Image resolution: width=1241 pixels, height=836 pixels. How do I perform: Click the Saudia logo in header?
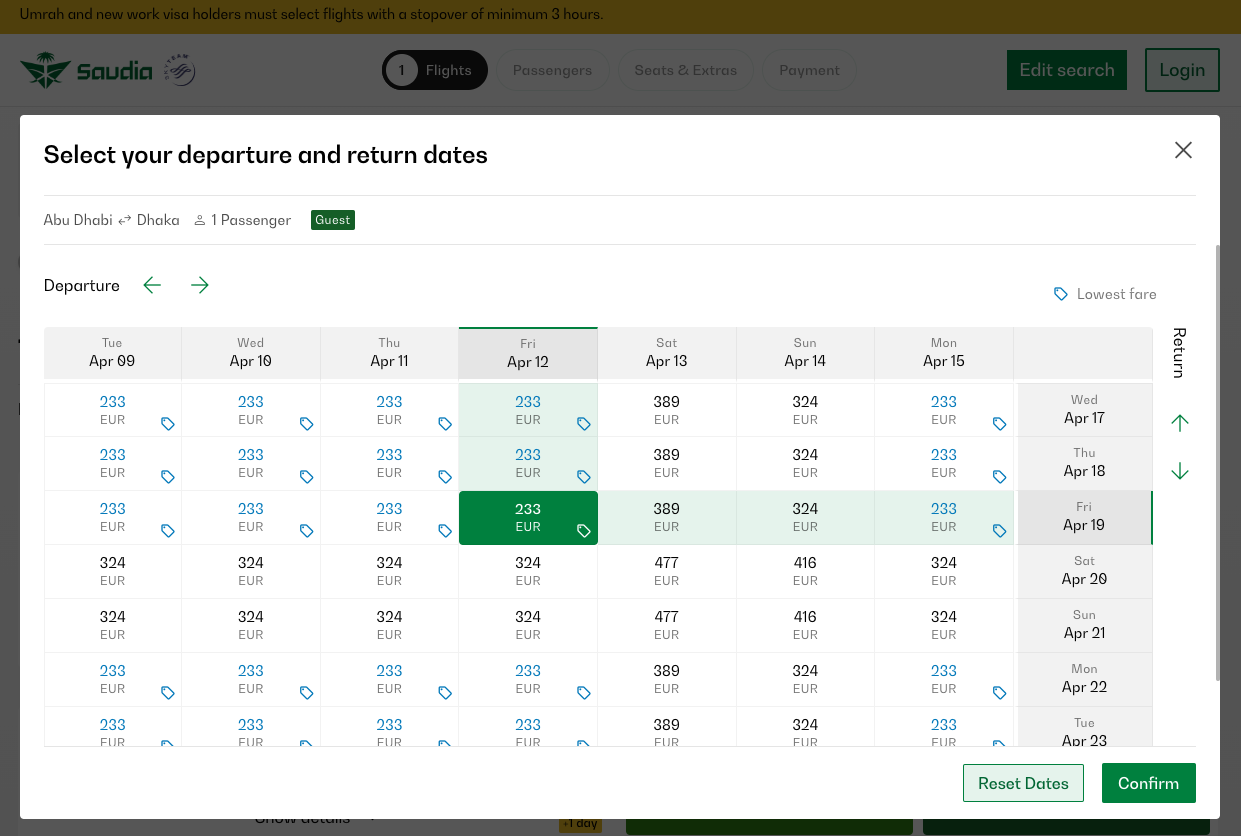coord(86,70)
